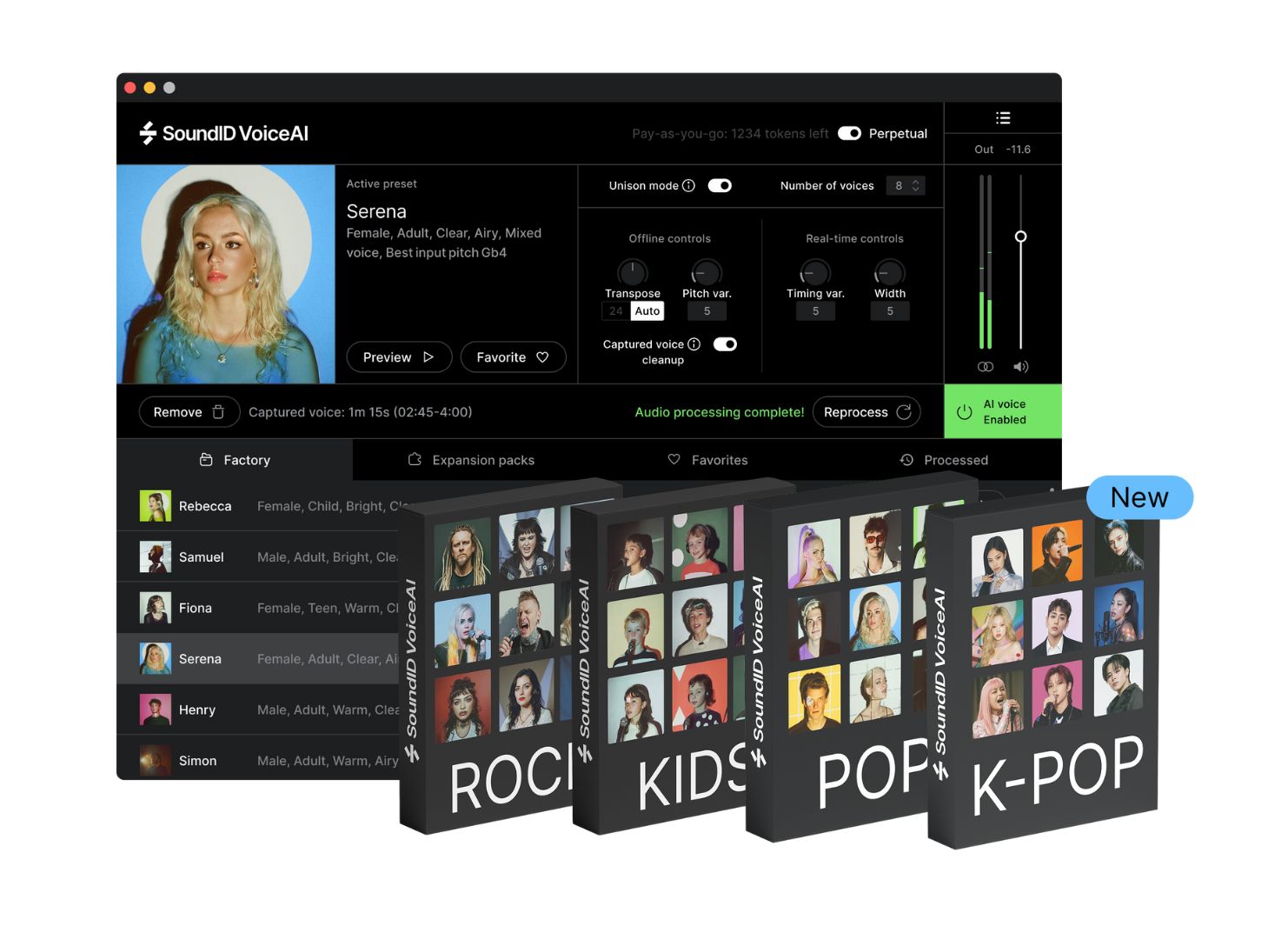
Task: Toggle the Perpetual license switch
Action: [x=849, y=133]
